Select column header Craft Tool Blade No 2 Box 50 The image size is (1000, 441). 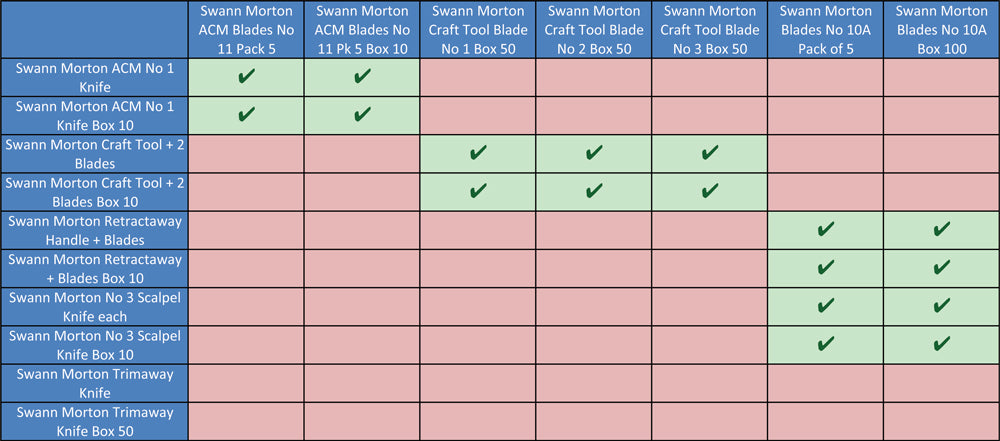[x=594, y=29]
